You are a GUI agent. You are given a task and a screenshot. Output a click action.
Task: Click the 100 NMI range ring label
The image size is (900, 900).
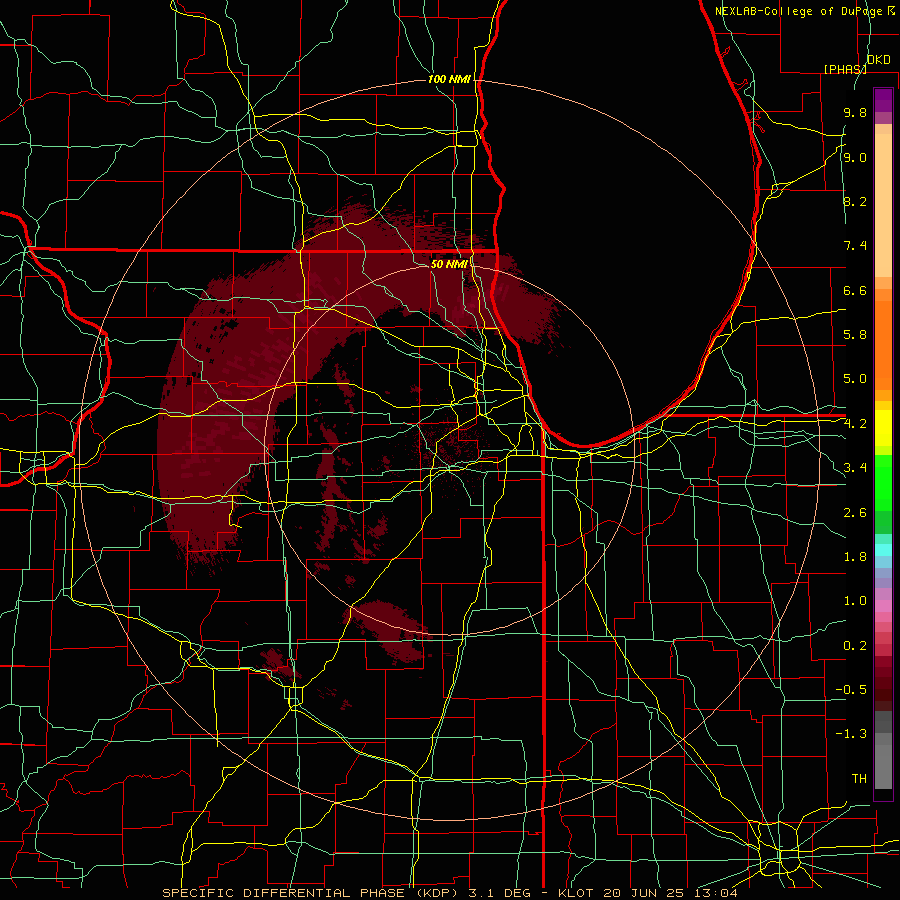tap(449, 79)
